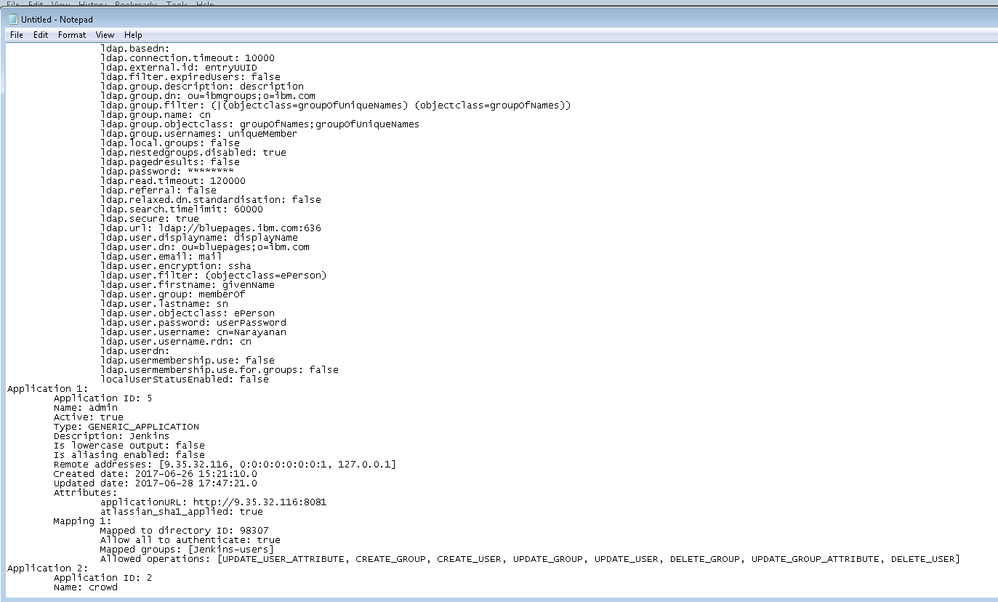Click the 'ldap.user.lastname: sn' line
Image resolution: width=998 pixels, height=602 pixels.
coord(164,304)
